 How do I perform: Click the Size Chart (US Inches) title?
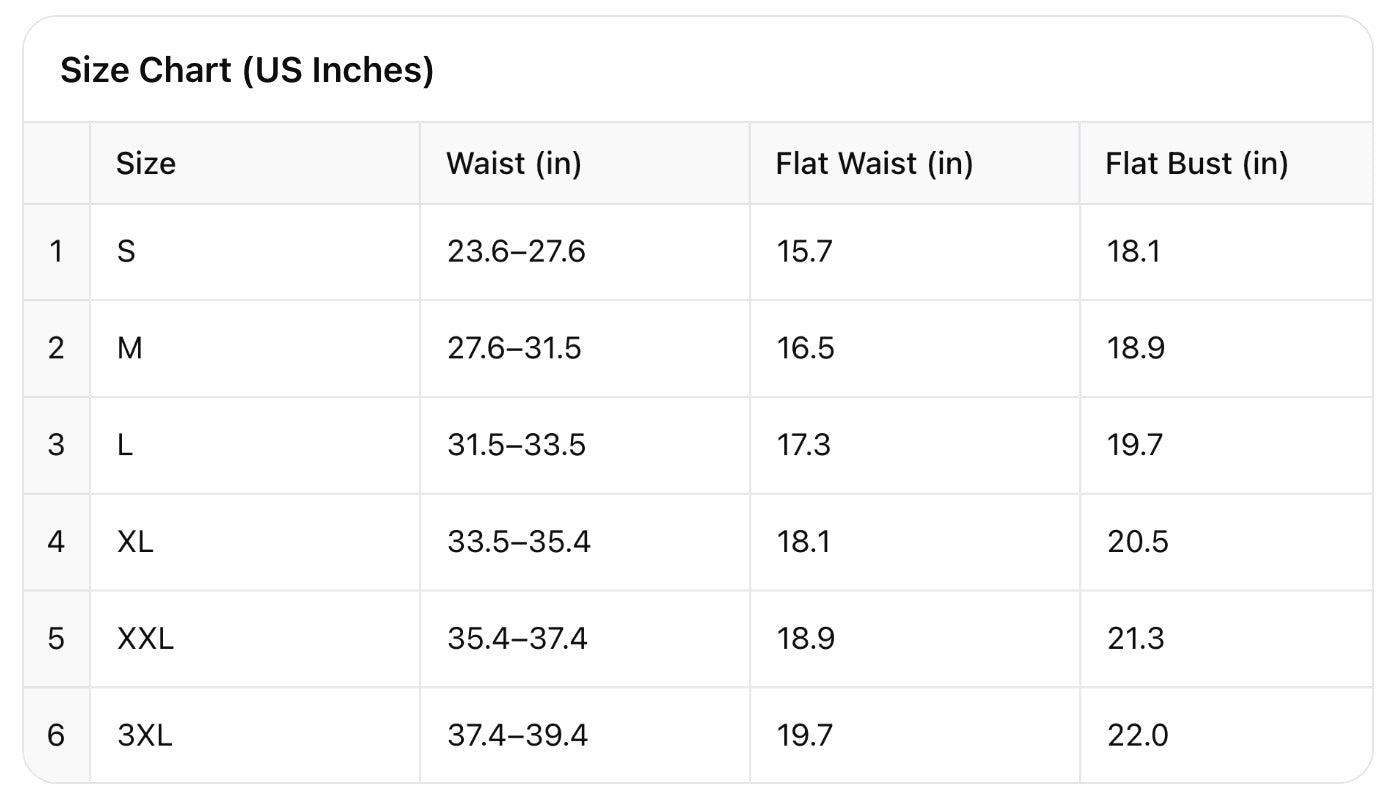[x=247, y=71]
